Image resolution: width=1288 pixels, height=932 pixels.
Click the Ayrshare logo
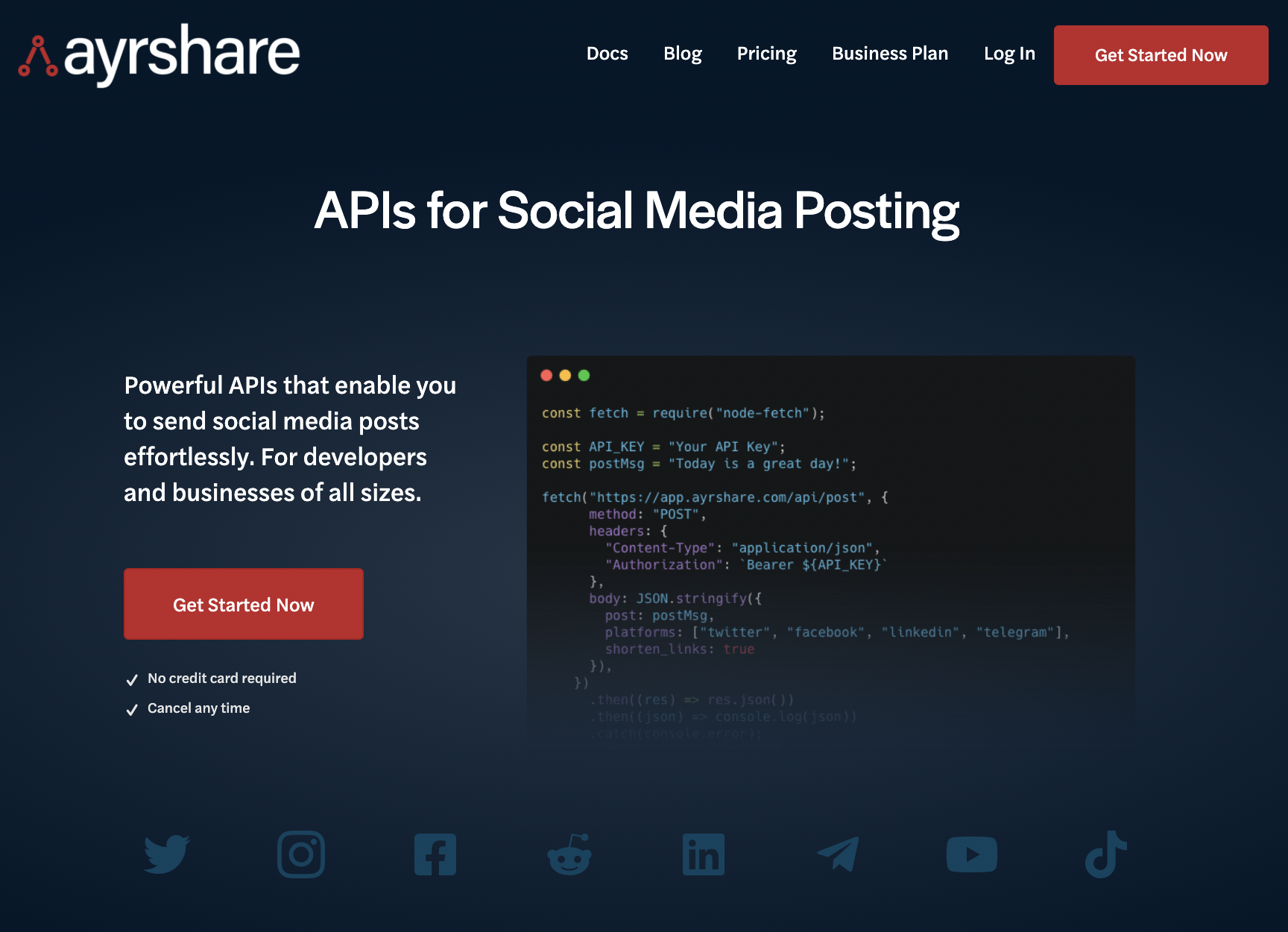coord(159,55)
